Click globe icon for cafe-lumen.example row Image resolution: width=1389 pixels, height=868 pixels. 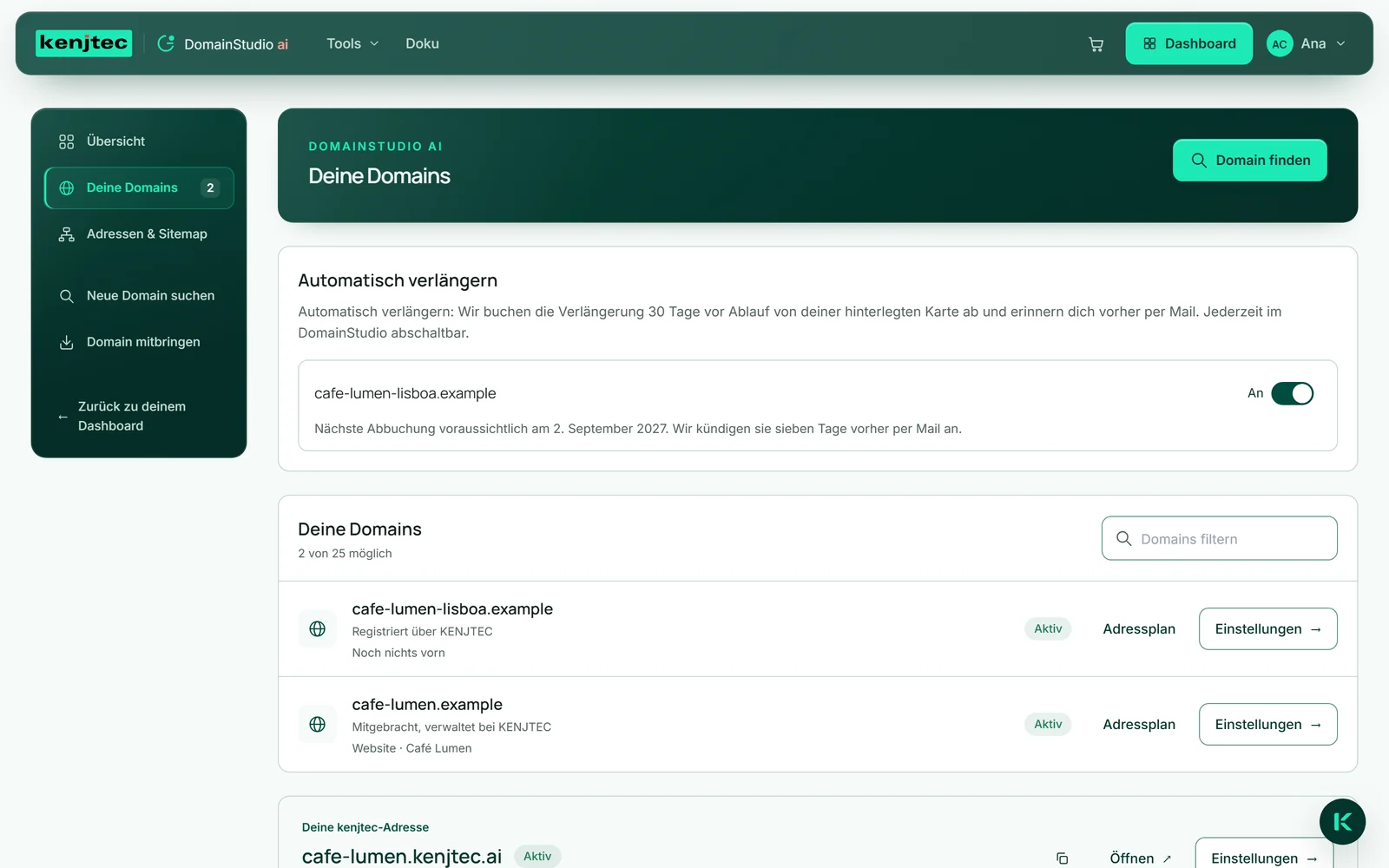point(318,724)
